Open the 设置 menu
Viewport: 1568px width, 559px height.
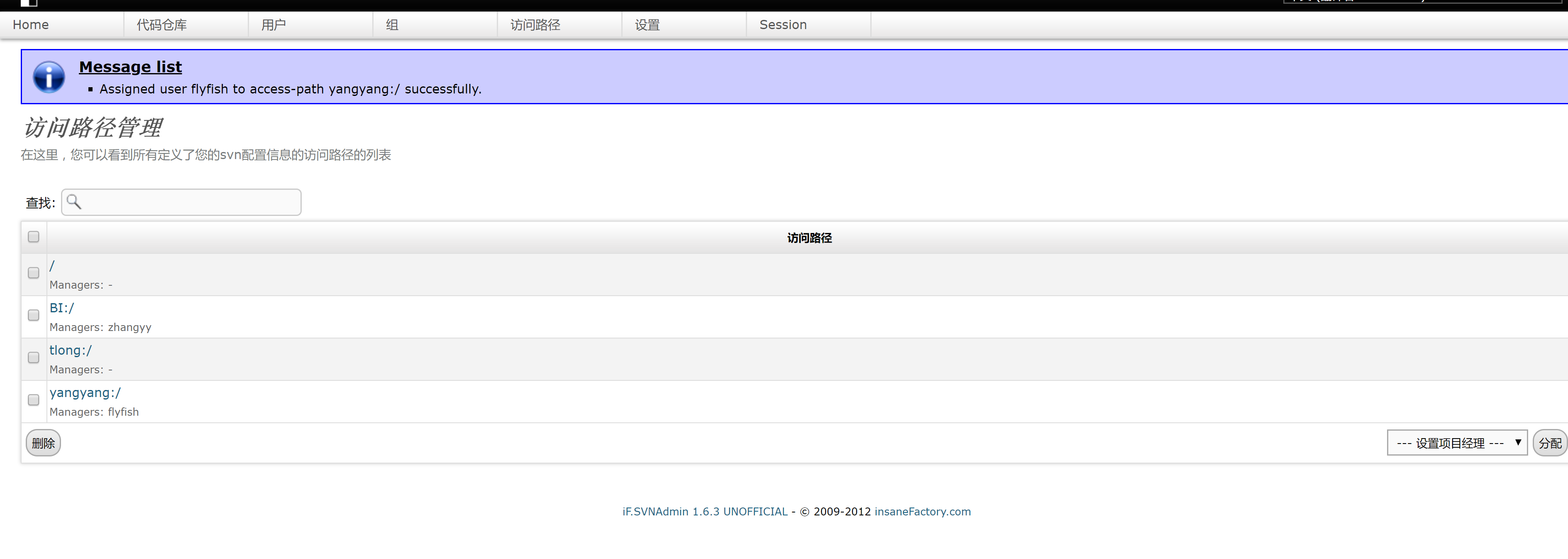pyautogui.click(x=647, y=25)
